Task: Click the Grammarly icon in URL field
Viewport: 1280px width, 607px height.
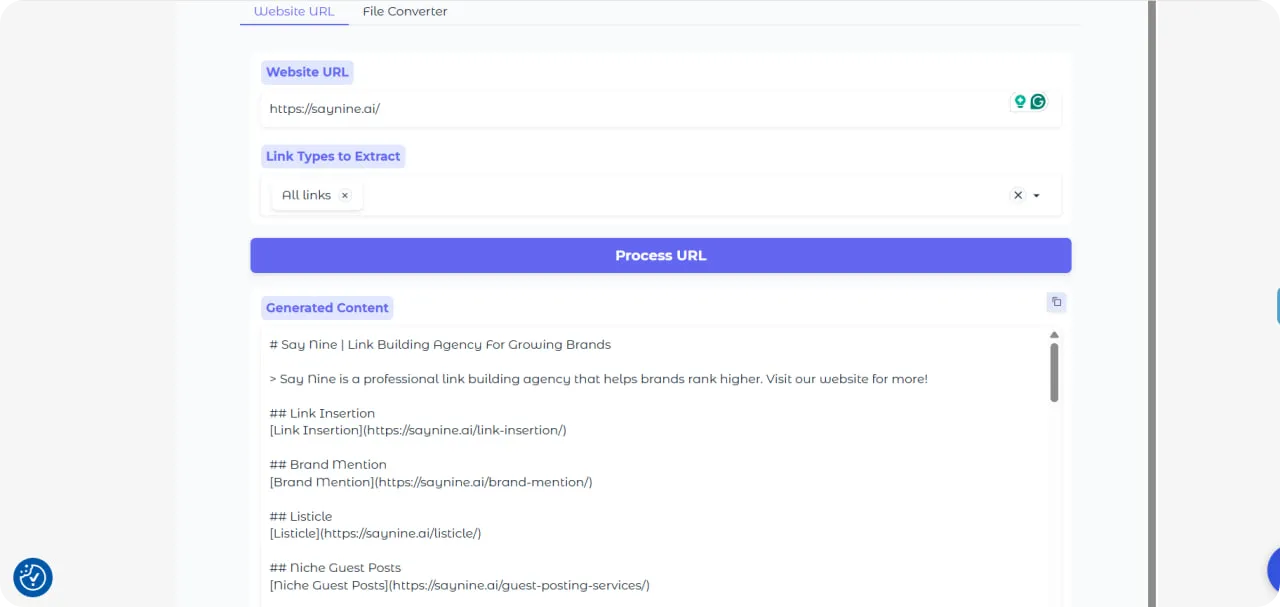Action: [1038, 102]
